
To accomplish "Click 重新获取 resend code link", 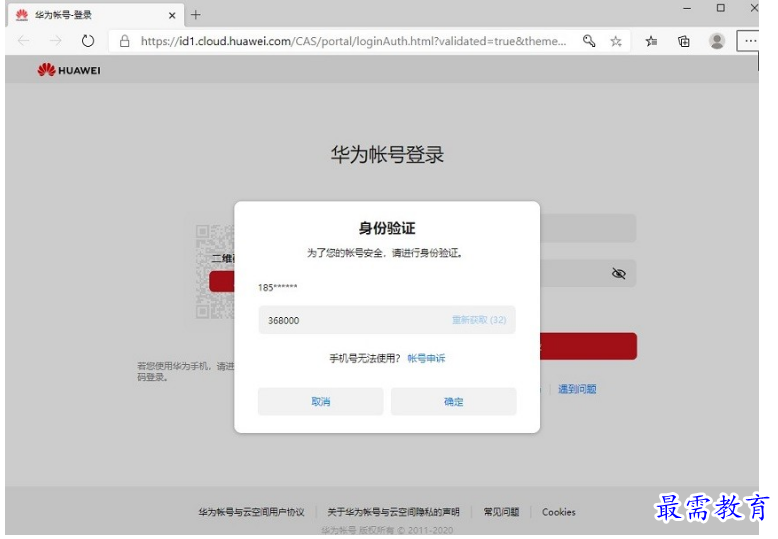I will (x=479, y=320).
